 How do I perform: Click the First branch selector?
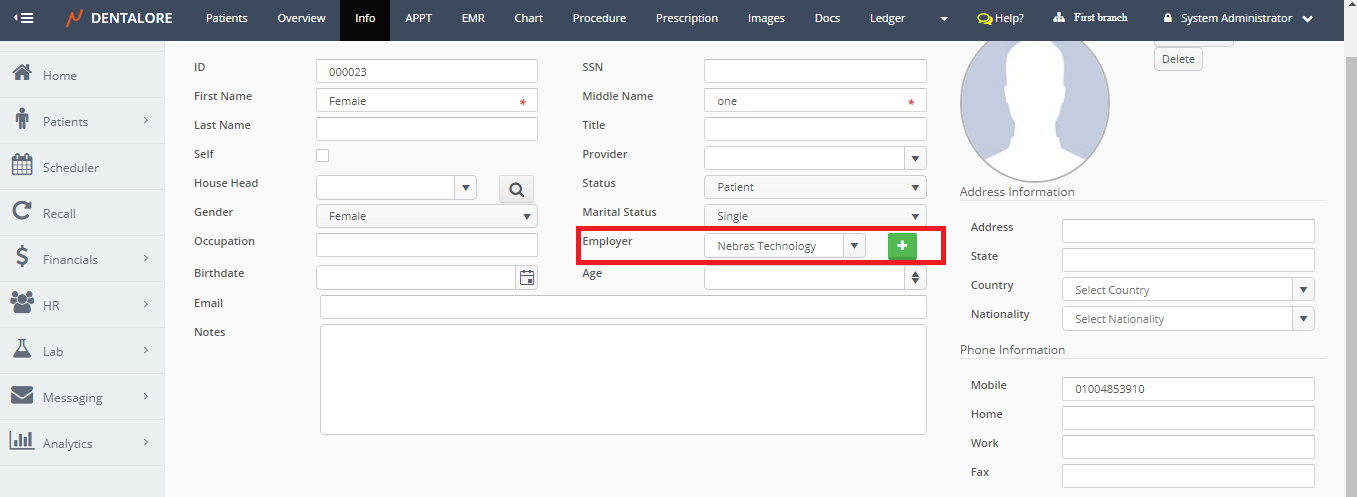coord(1090,18)
